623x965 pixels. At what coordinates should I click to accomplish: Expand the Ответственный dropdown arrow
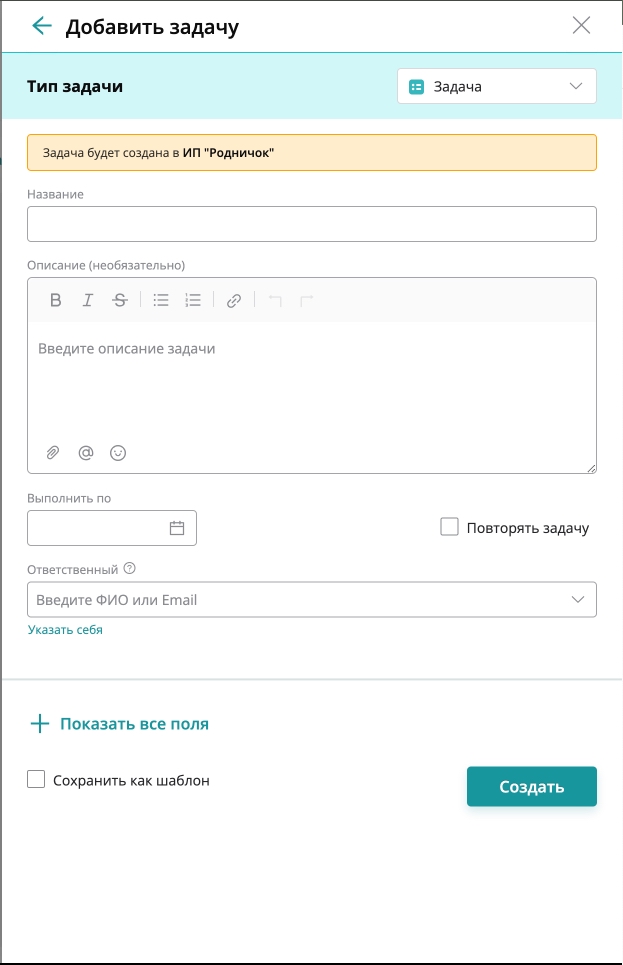pos(577,599)
